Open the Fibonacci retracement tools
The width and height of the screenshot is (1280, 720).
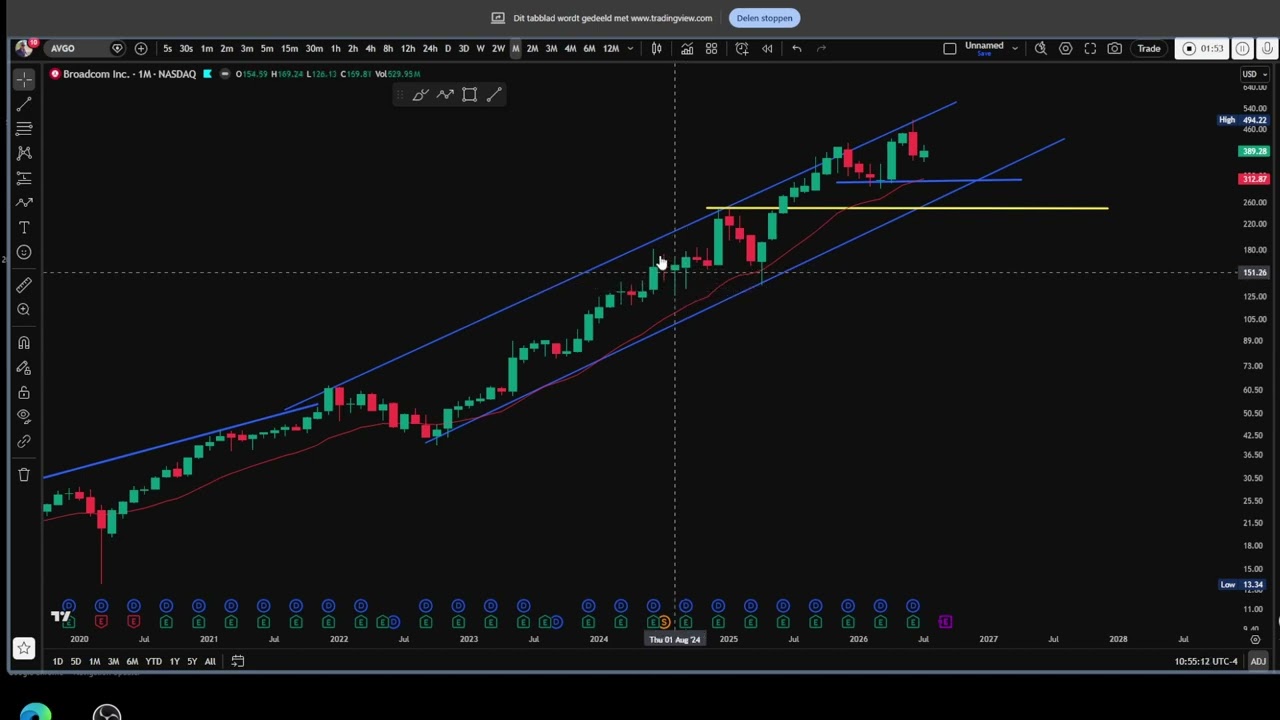pyautogui.click(x=24, y=128)
